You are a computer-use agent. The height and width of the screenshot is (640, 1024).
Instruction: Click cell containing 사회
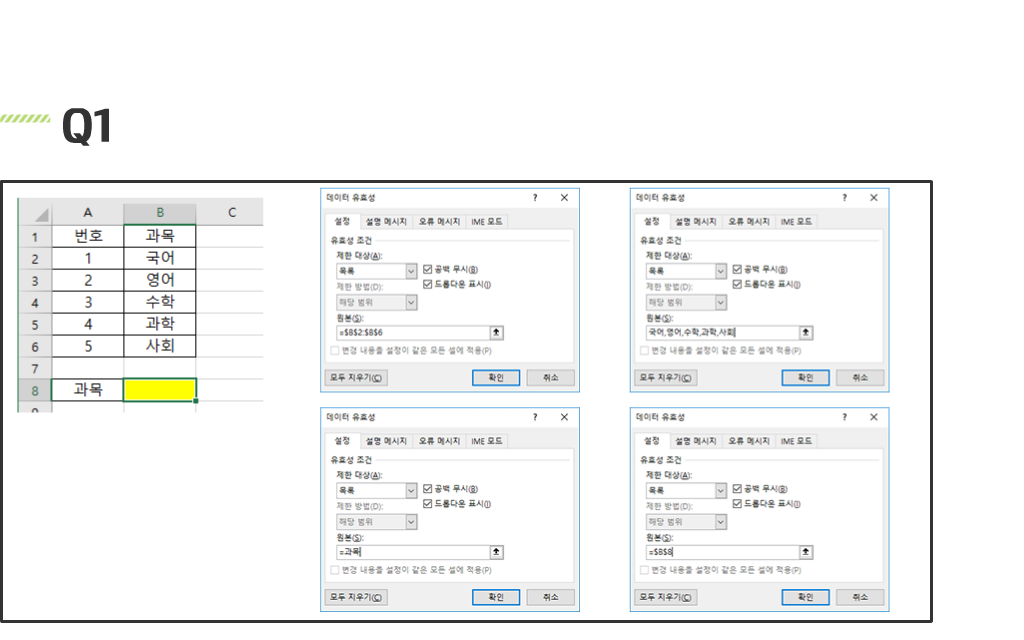[x=160, y=345]
